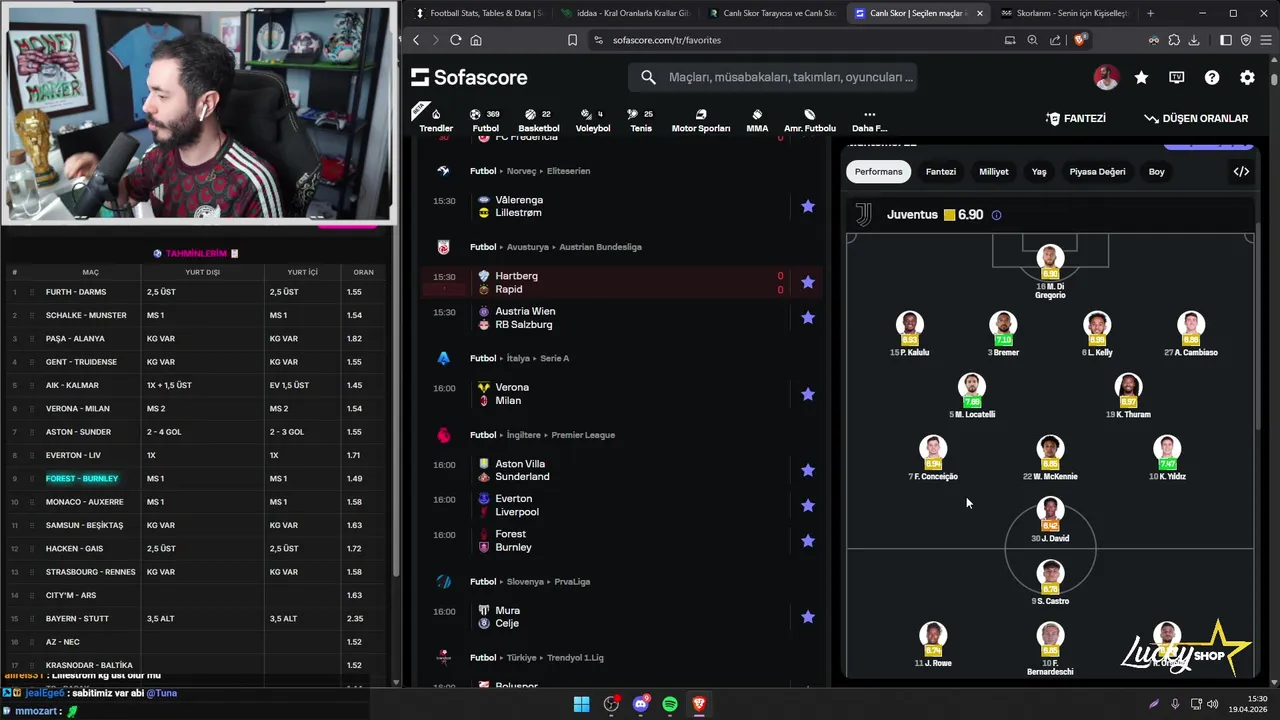
Task: Unfavorite the Hartberg vs Rapid match
Action: [x=807, y=282]
